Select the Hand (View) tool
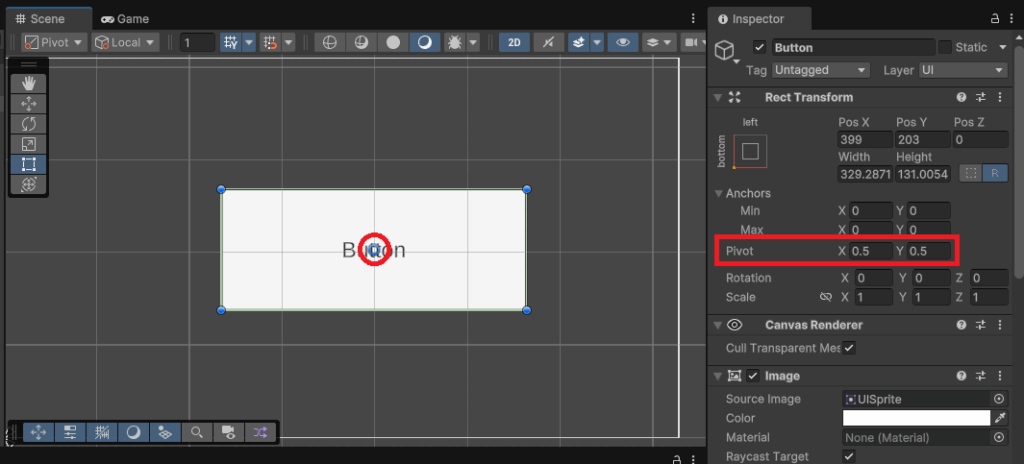Screen dimensions: 1024x464 29,83
